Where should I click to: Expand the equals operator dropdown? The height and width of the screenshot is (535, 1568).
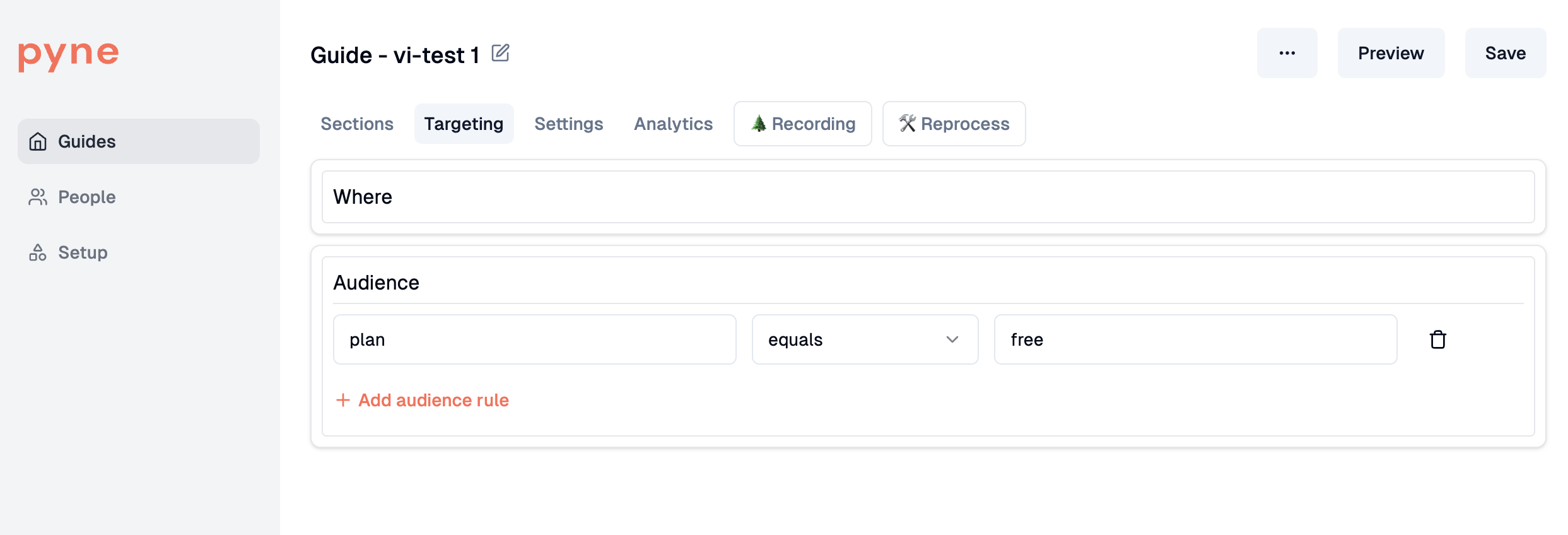(x=865, y=339)
